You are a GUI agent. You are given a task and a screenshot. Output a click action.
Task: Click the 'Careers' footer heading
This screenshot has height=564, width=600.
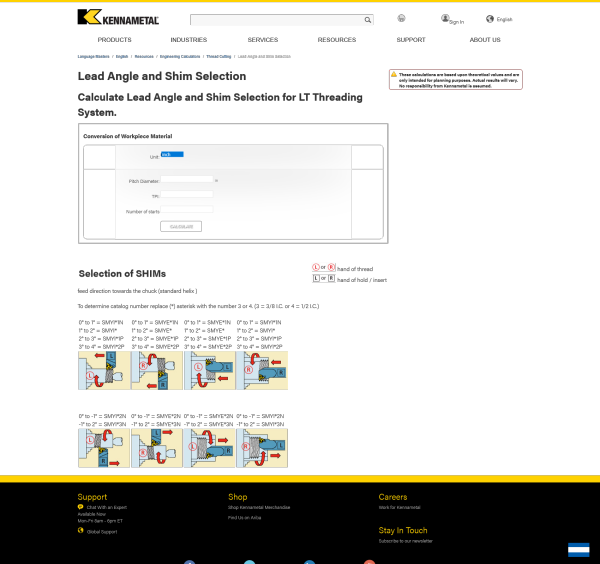pyautogui.click(x=393, y=497)
